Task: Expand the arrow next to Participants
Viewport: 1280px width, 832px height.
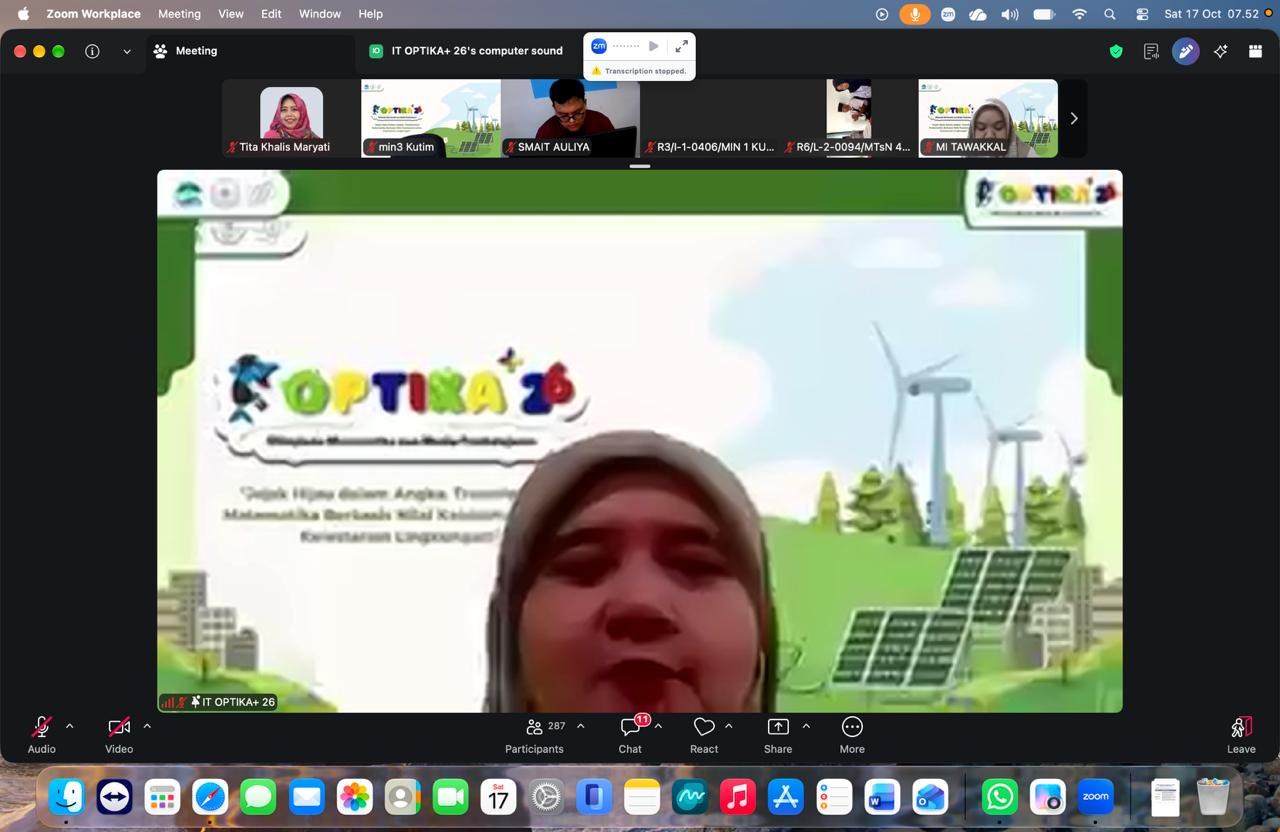Action: tap(580, 726)
